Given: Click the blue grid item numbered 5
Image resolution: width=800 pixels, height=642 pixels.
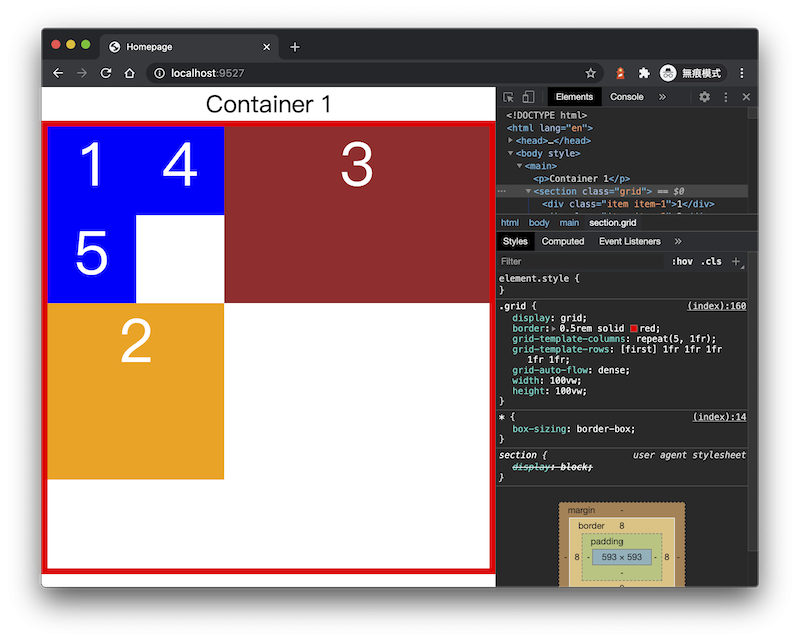Looking at the screenshot, I should pyautogui.click(x=92, y=259).
